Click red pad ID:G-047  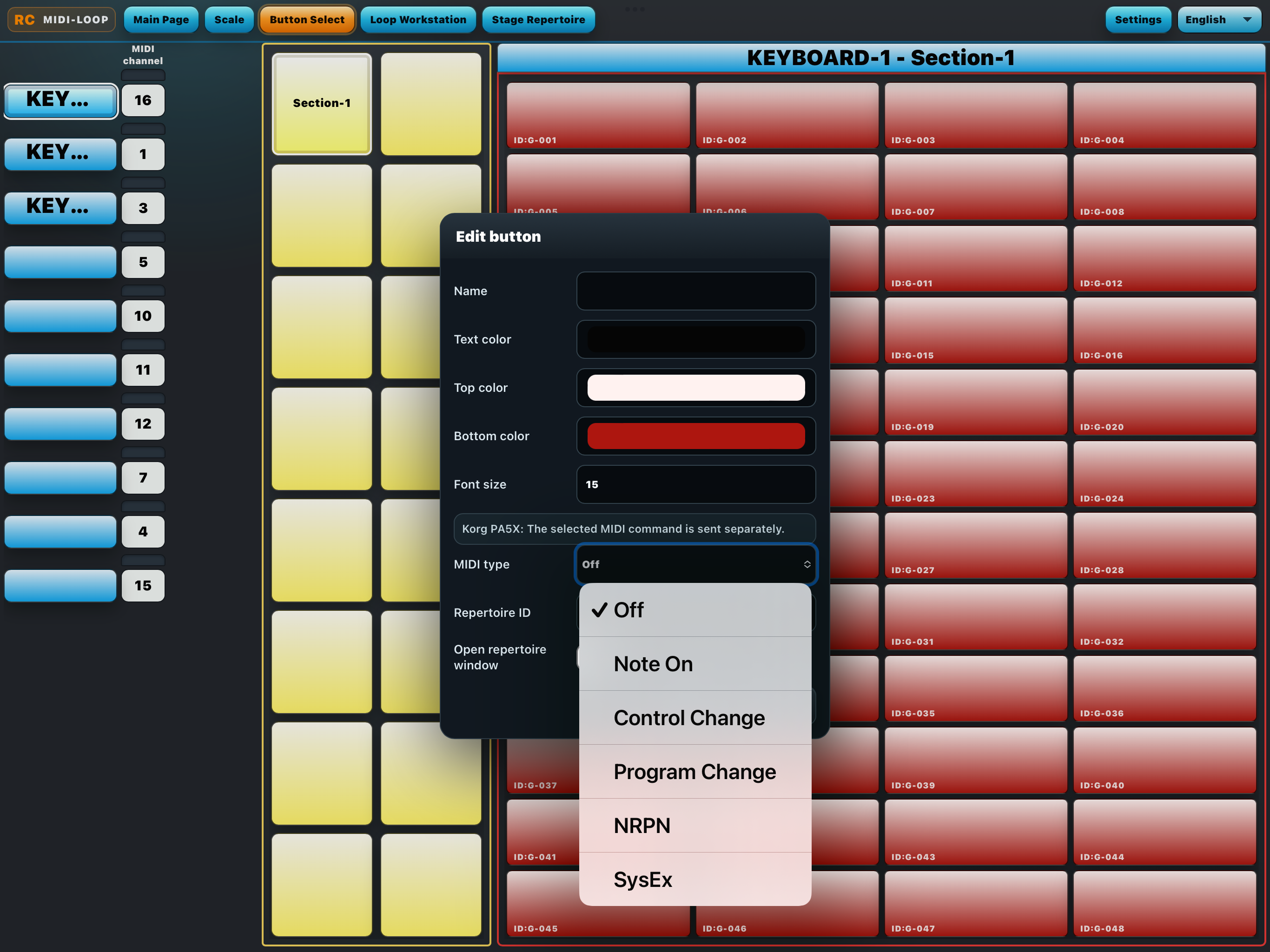(x=975, y=904)
